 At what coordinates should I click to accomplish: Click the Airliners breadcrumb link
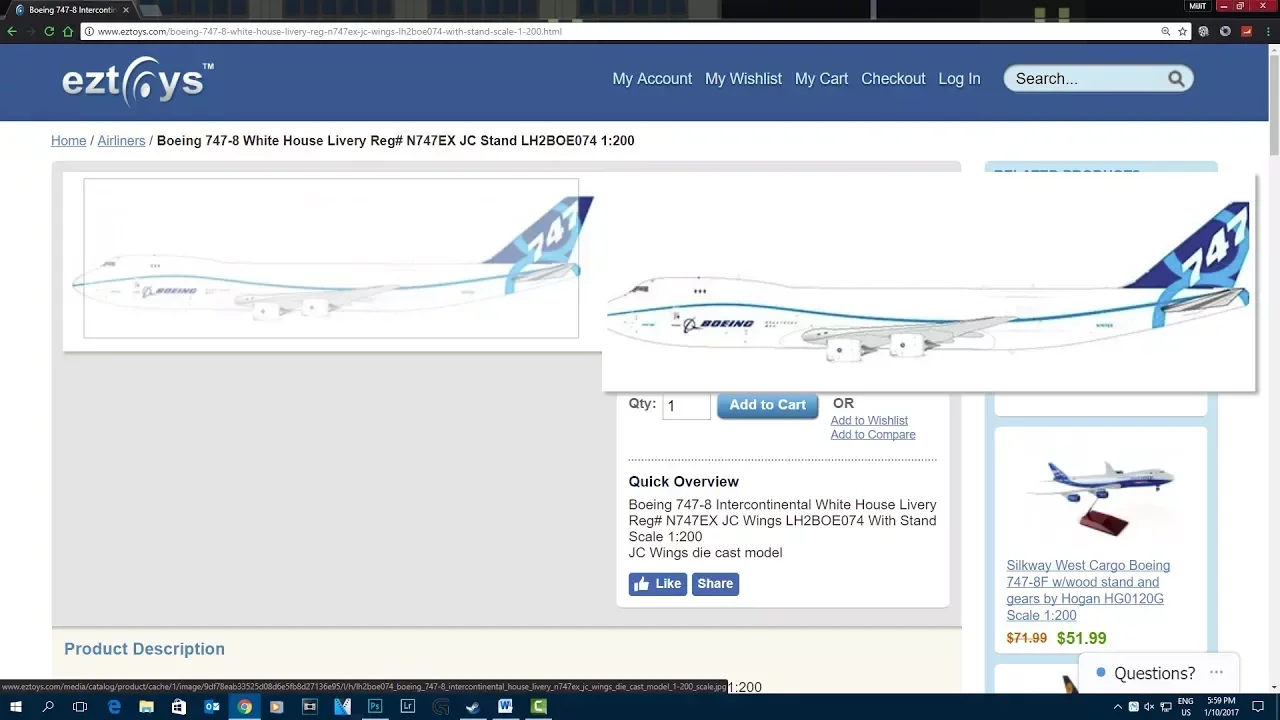pos(121,141)
